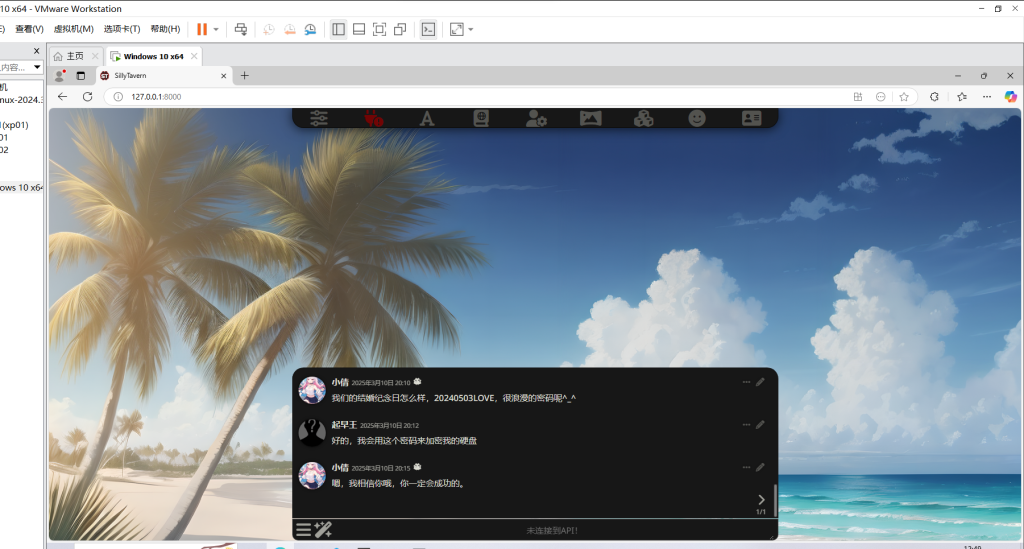Open the background image selector icon
The image size is (1024, 549).
[x=590, y=118]
